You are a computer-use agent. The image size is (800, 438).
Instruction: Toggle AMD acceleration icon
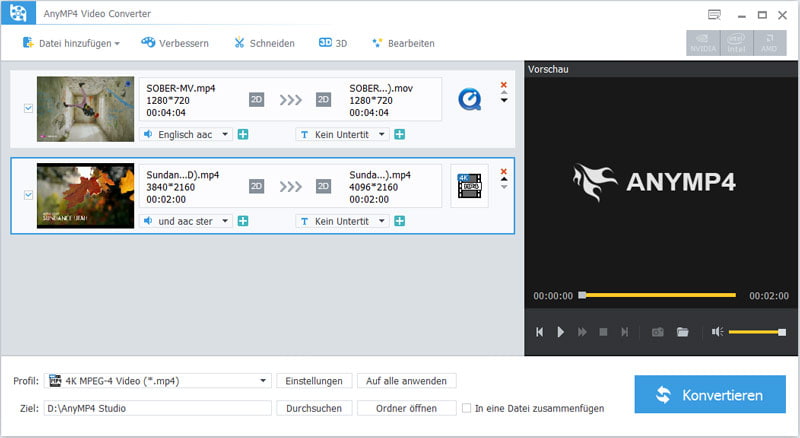769,43
